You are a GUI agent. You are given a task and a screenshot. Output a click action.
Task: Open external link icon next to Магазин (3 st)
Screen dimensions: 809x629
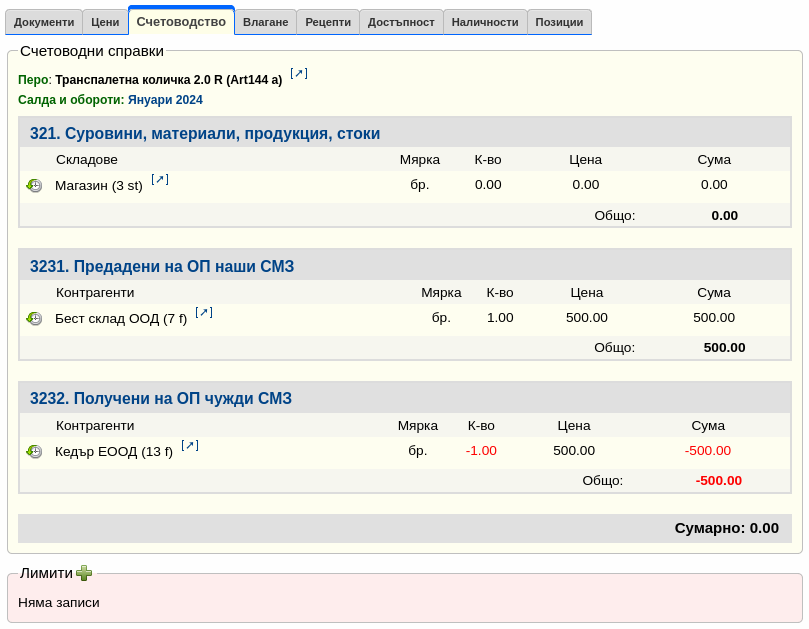pos(160,179)
